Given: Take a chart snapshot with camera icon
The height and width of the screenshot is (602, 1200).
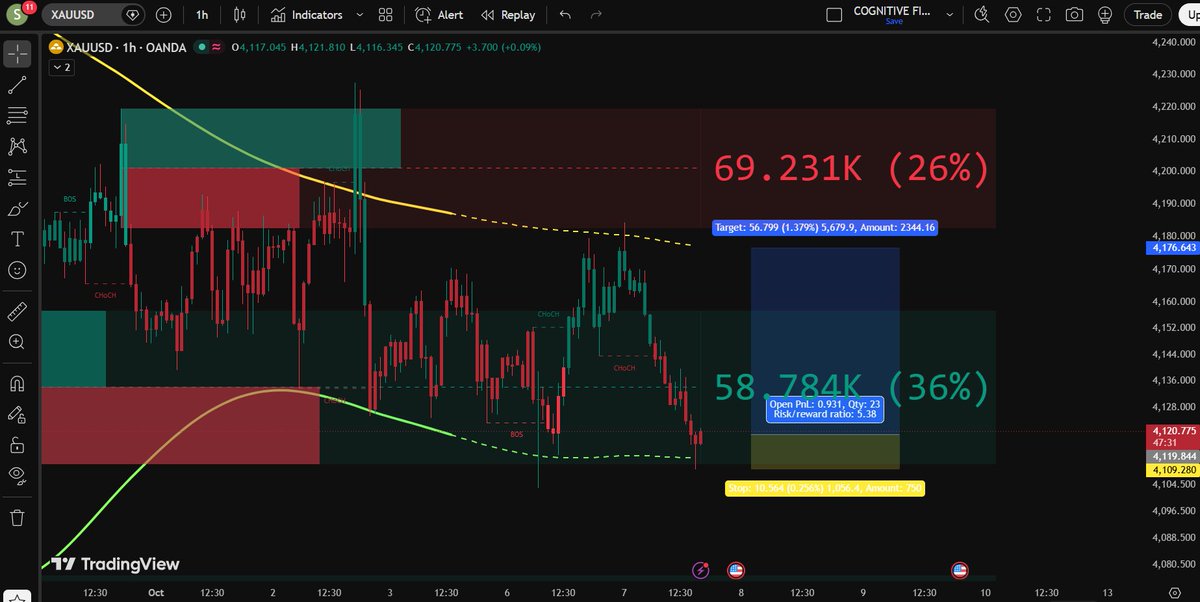Looking at the screenshot, I should tap(1074, 15).
